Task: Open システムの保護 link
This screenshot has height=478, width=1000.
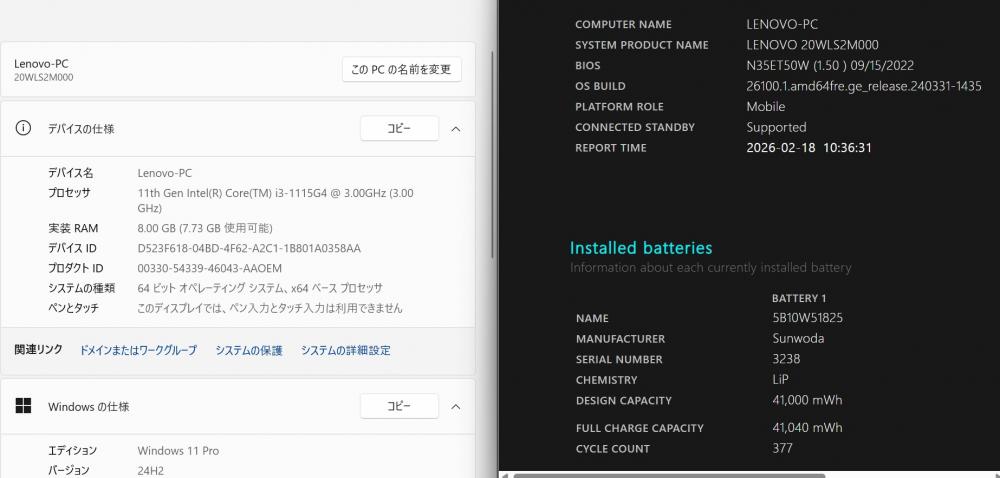Action: point(249,350)
